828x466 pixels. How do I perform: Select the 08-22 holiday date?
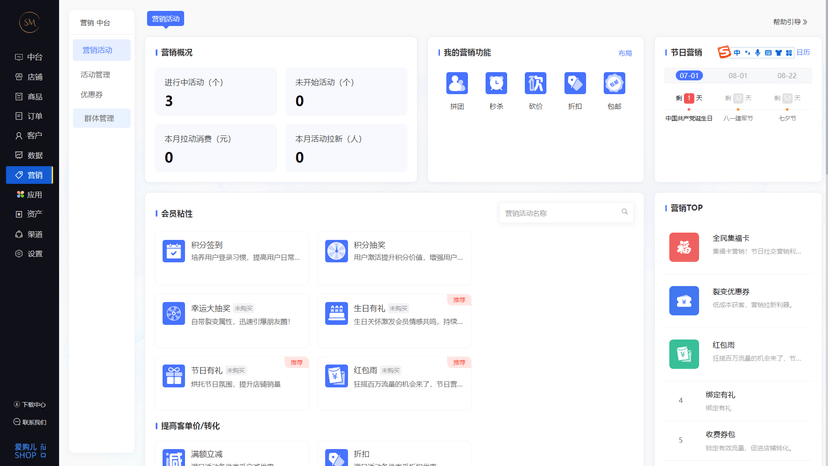[787, 75]
